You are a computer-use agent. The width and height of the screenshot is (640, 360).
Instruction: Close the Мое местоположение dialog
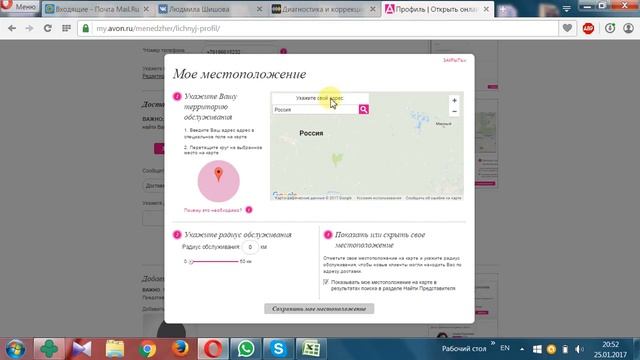(454, 60)
